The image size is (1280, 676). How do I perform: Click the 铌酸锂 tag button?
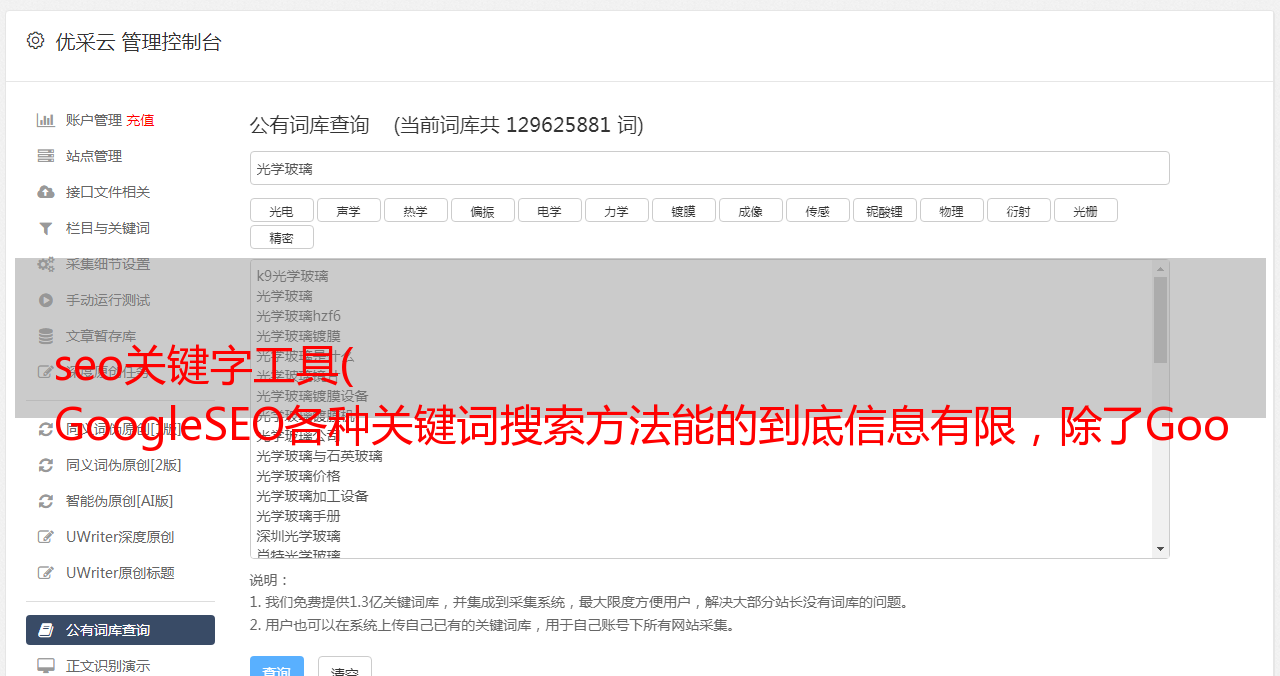[x=885, y=211]
